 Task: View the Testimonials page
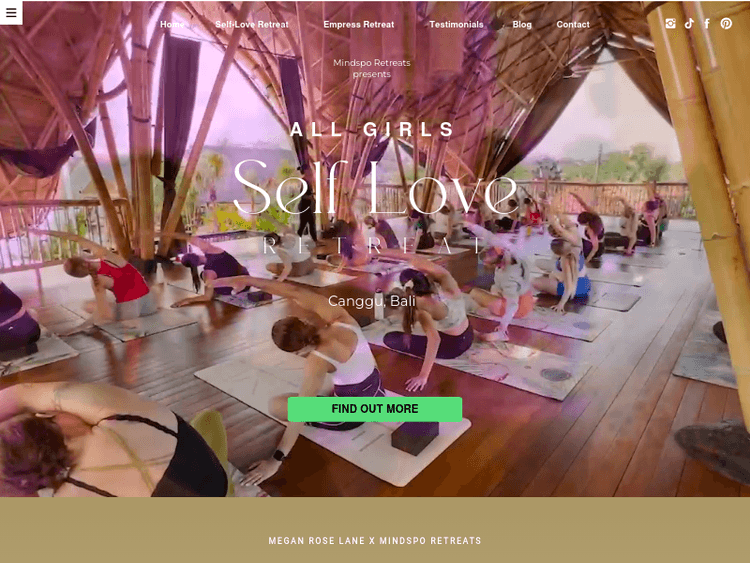456,24
